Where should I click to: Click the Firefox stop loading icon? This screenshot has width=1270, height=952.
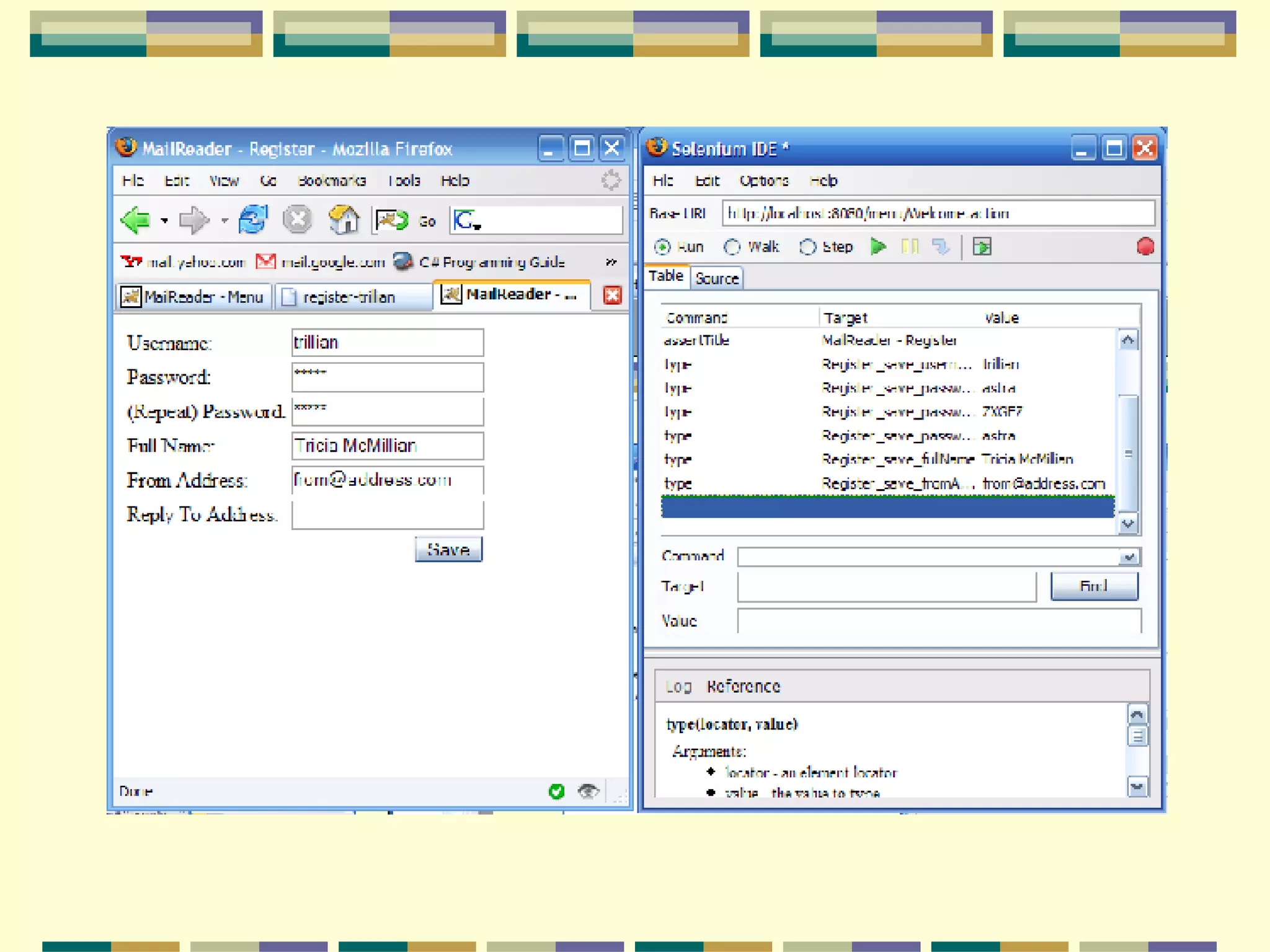[297, 220]
